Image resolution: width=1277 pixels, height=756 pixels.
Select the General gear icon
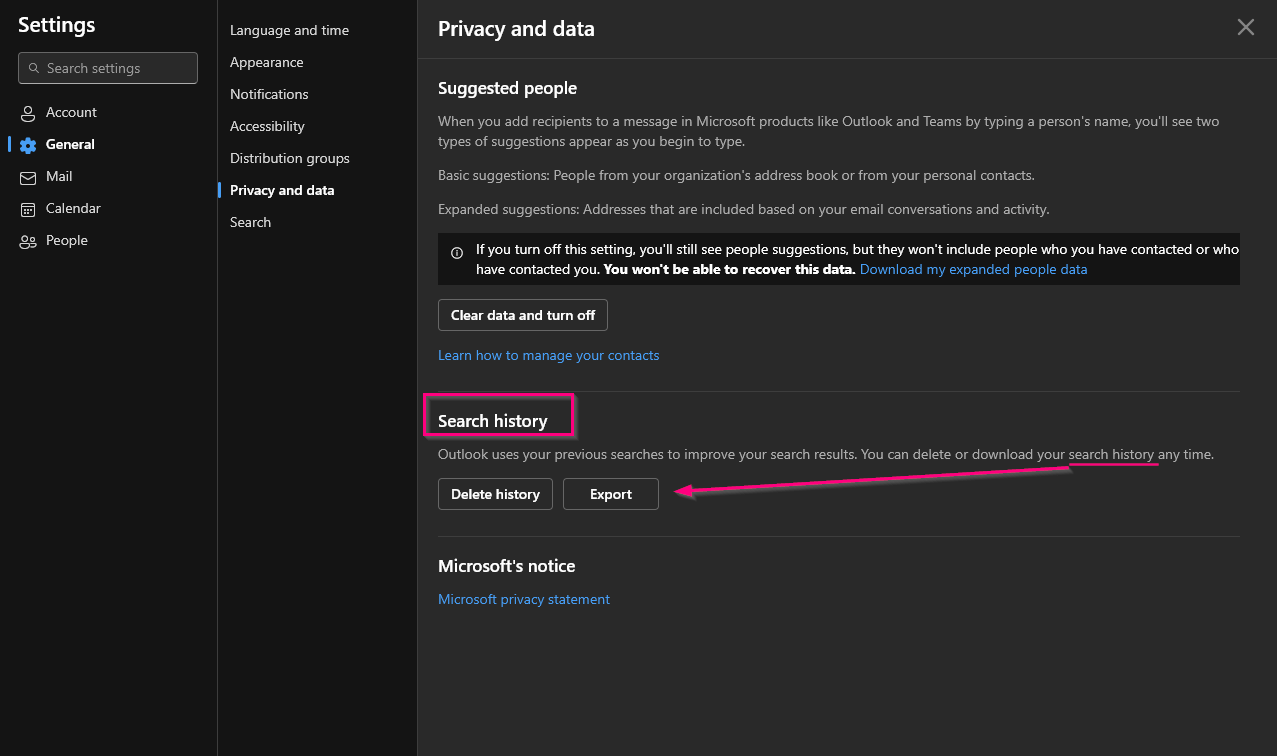[x=28, y=145]
